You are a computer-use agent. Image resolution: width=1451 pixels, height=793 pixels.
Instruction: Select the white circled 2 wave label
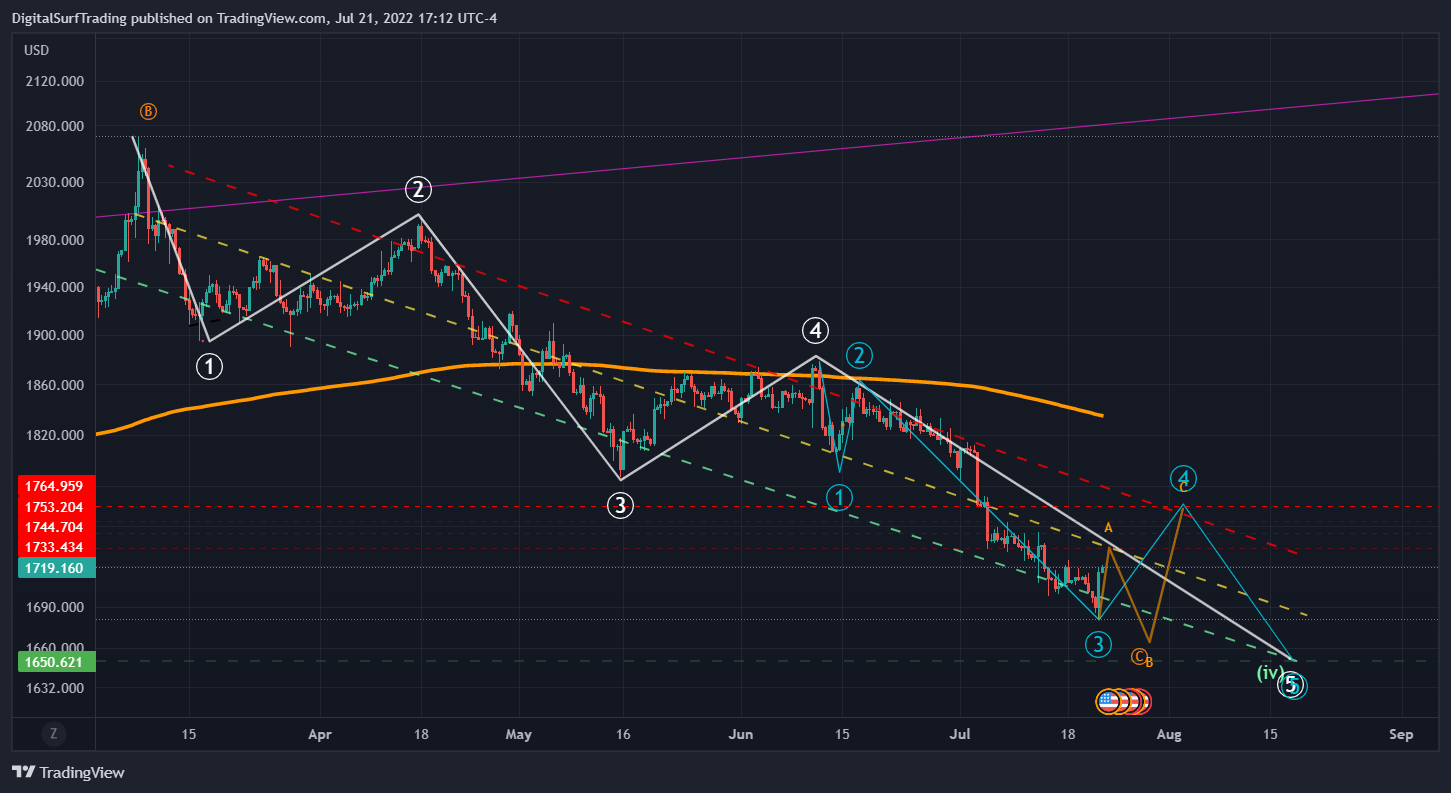tap(418, 189)
